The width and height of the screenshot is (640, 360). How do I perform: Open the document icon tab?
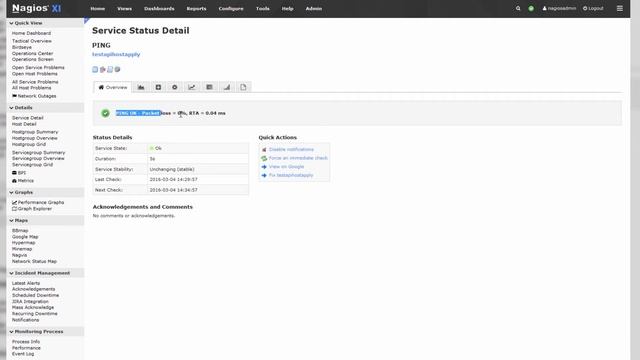point(243,87)
